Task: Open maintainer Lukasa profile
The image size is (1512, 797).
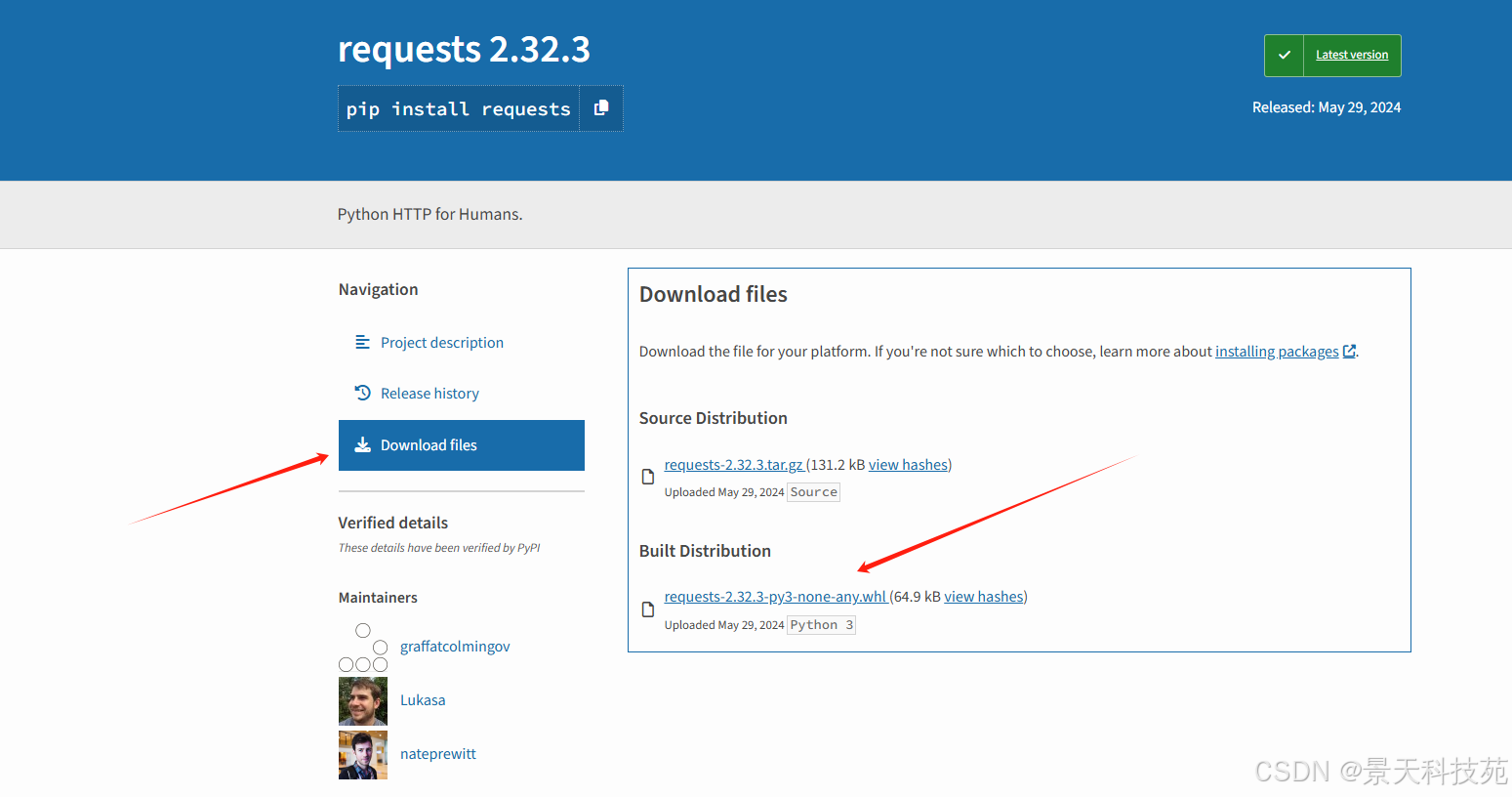Action: click(x=423, y=700)
